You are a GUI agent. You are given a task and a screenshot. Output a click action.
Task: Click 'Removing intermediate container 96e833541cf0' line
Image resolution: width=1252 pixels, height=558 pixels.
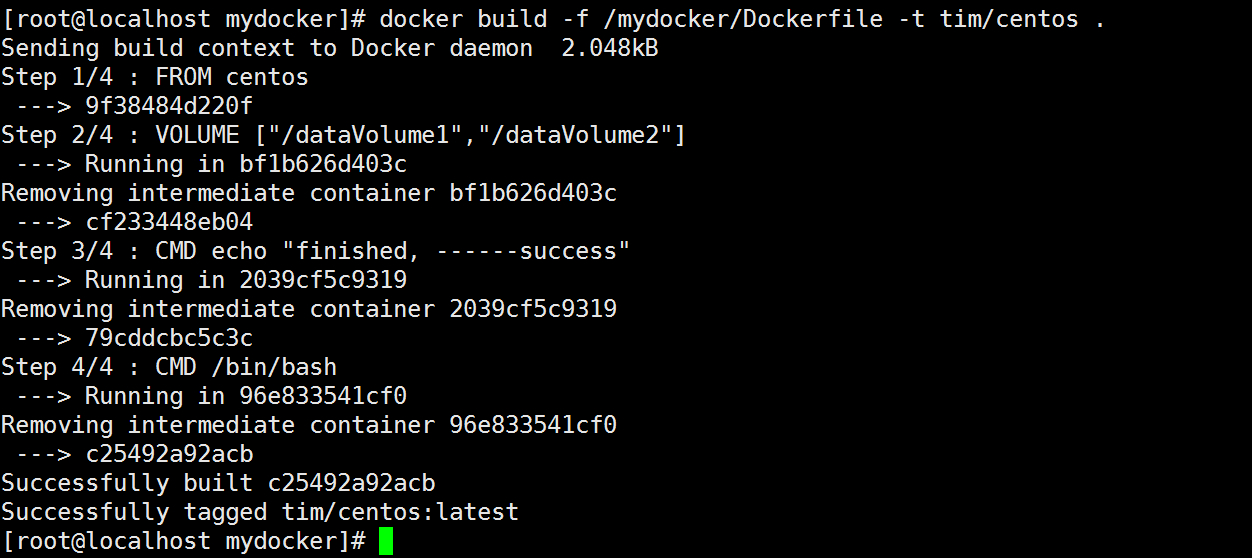(x=308, y=425)
